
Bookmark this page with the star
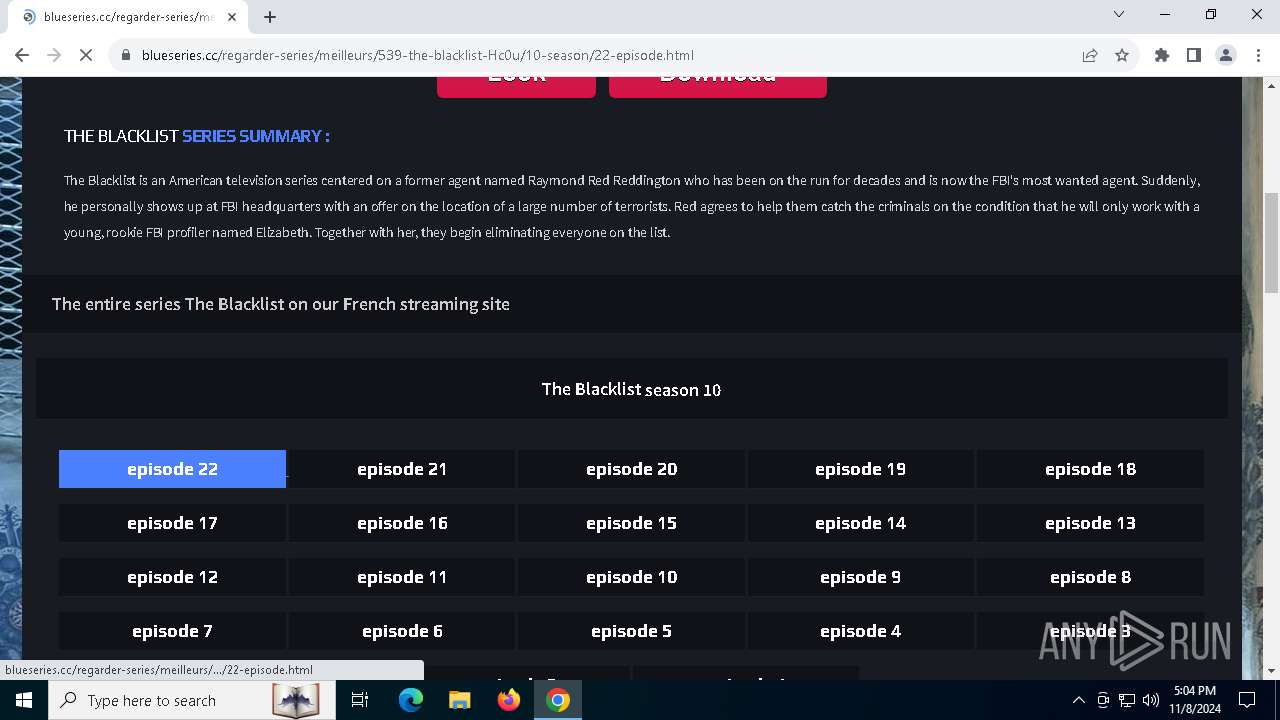[x=1122, y=55]
